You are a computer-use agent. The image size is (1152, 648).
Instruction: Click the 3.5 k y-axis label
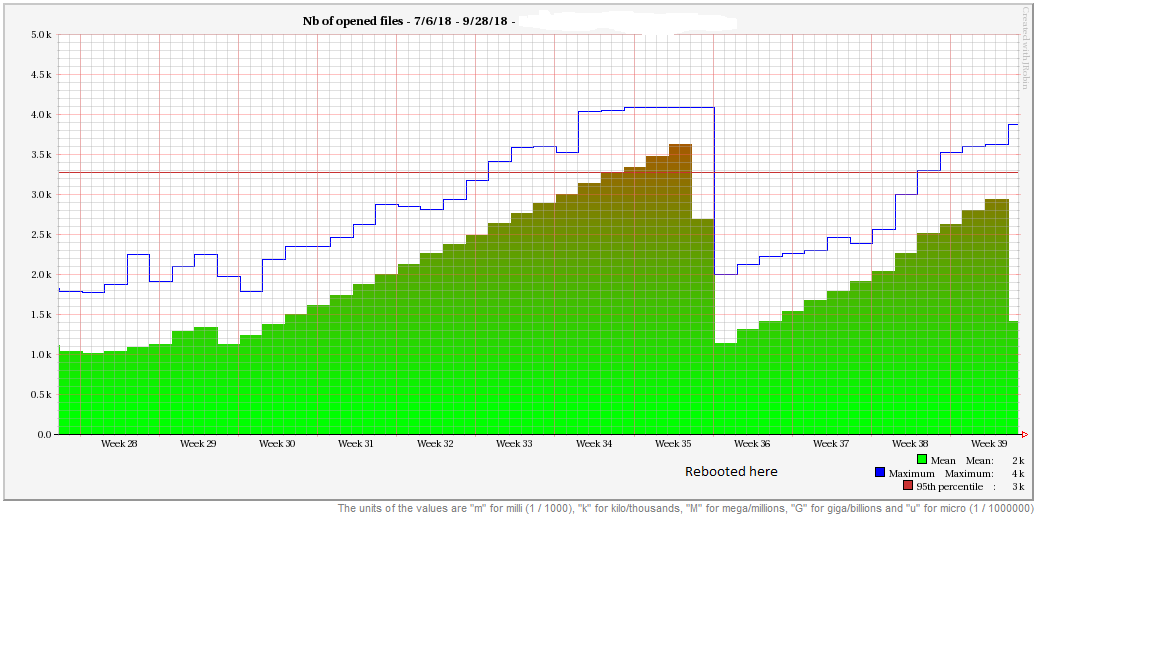(x=41, y=155)
